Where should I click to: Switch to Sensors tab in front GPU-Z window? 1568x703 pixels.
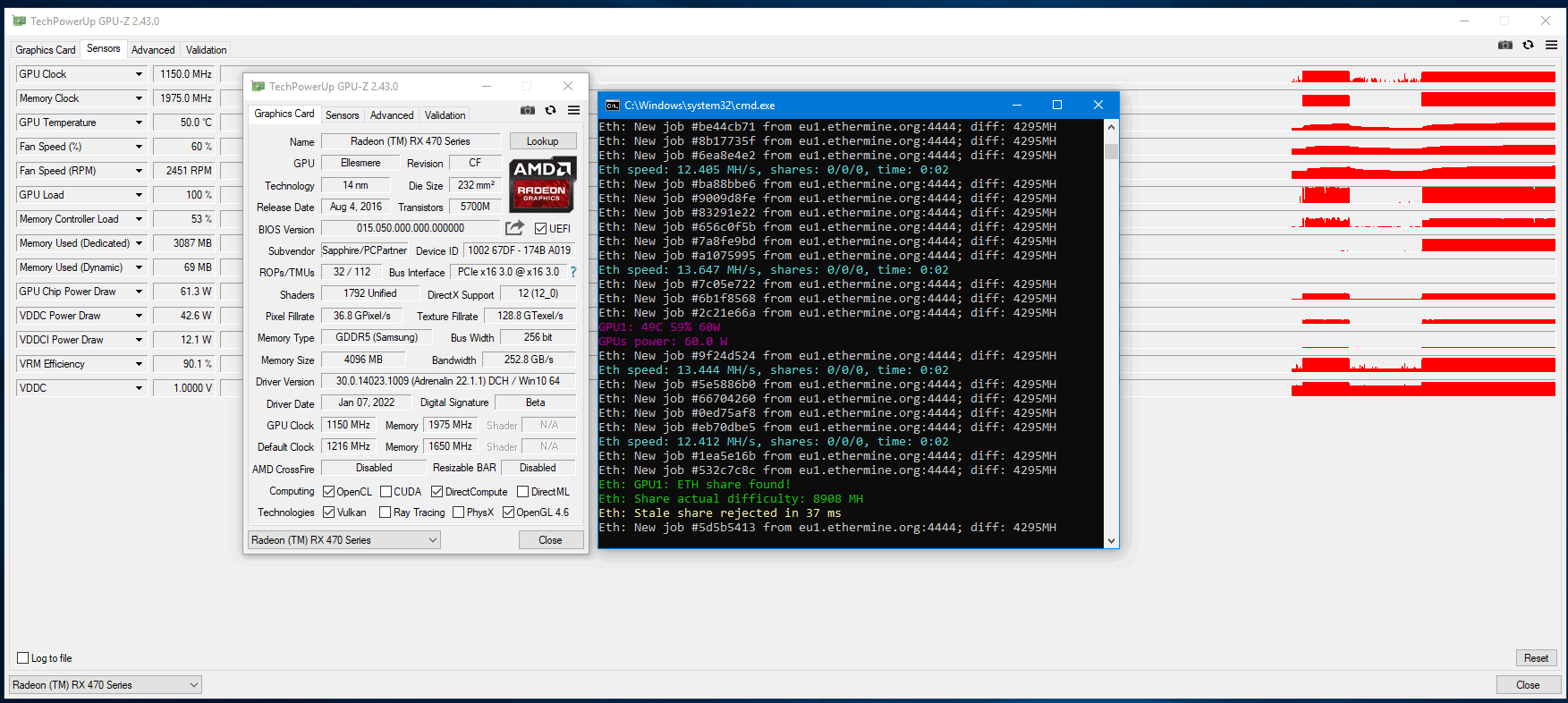(342, 115)
